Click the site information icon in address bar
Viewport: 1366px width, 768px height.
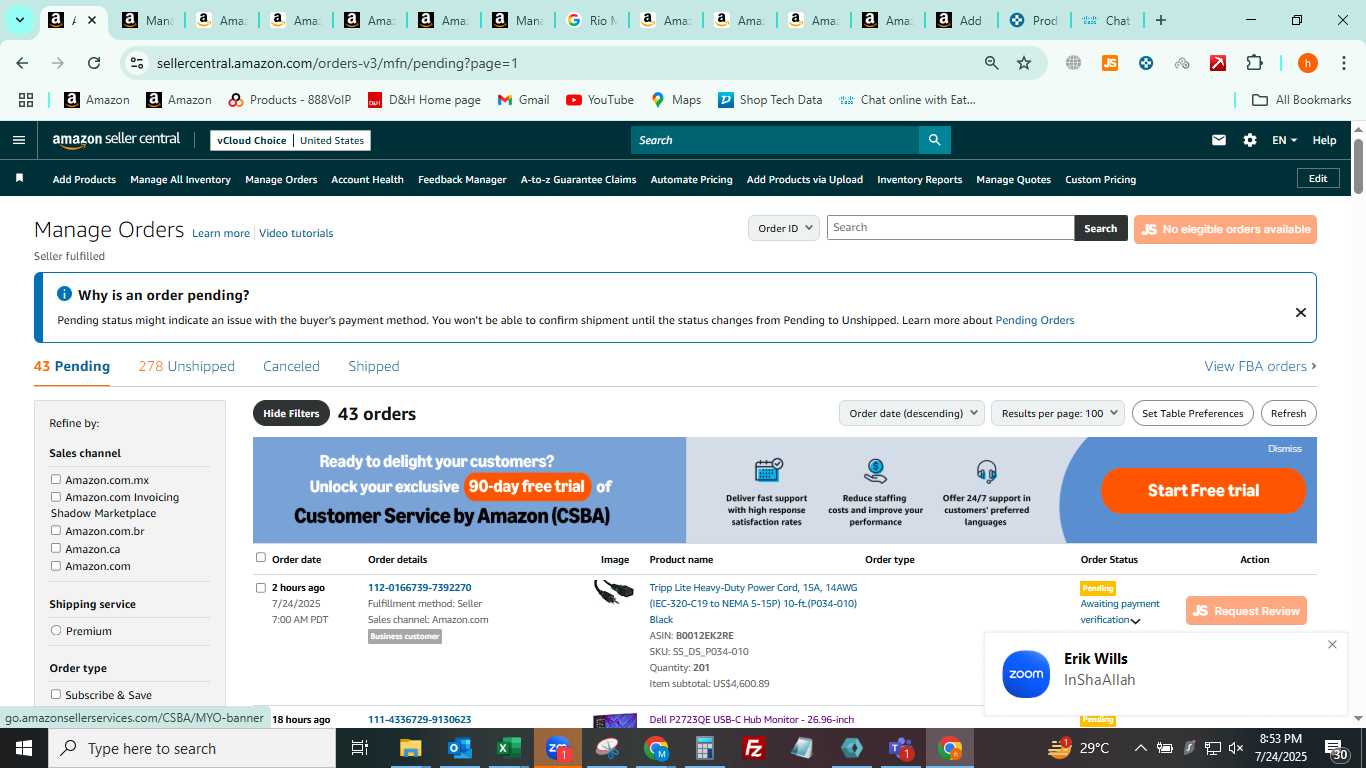[x=137, y=63]
